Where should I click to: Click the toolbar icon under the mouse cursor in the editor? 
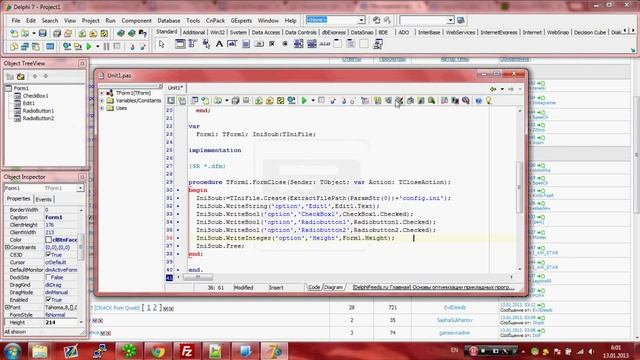pyautogui.click(x=399, y=100)
